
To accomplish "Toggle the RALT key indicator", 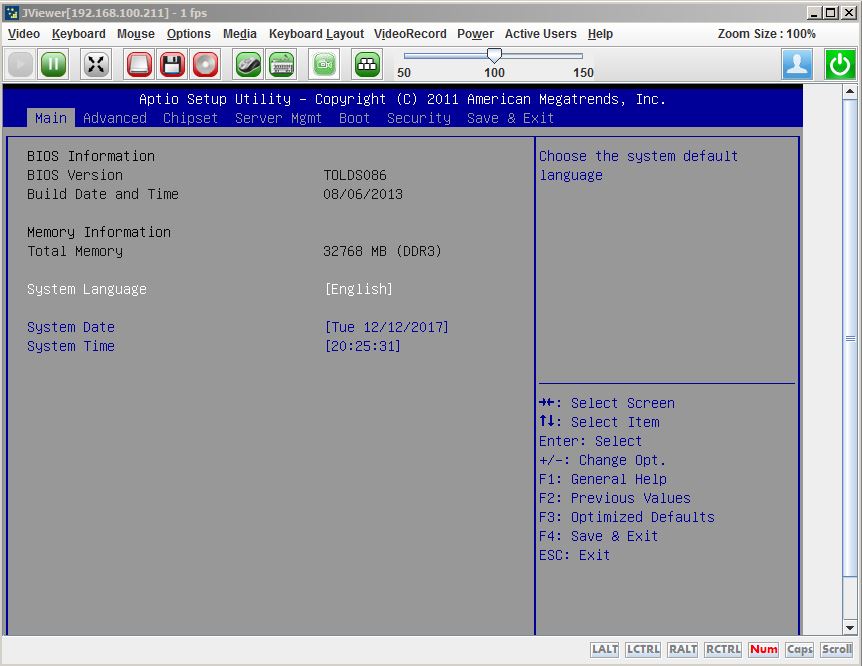I will click(x=683, y=650).
